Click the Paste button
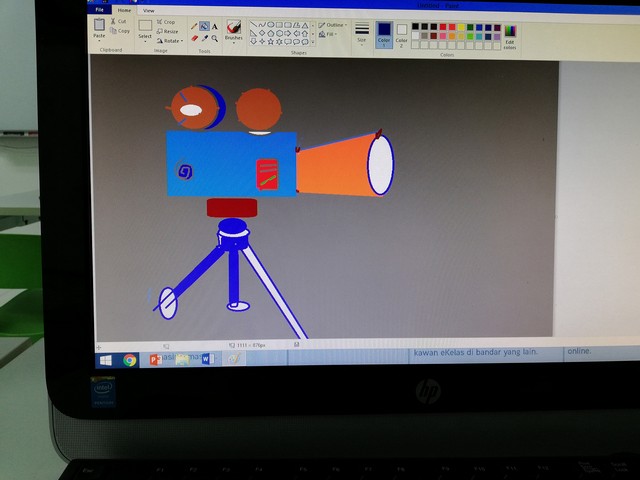This screenshot has height=480, width=640. coord(99,30)
